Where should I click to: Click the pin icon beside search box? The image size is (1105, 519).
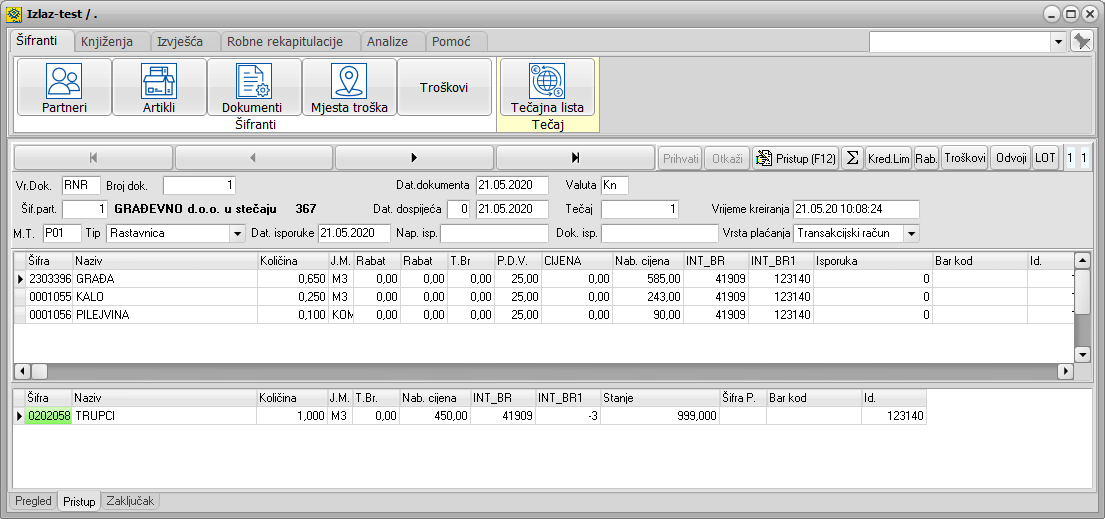click(x=1080, y=42)
